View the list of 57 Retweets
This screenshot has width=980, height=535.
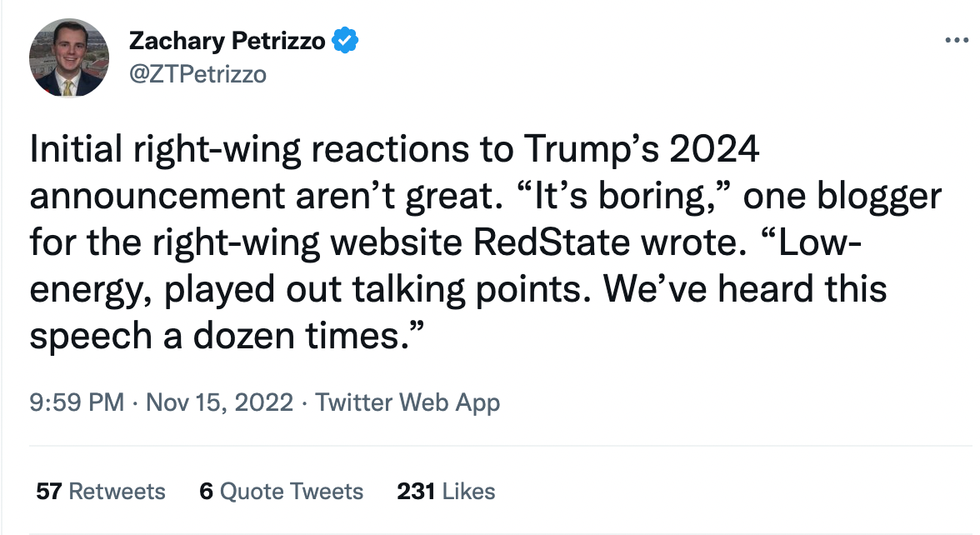pos(100,491)
